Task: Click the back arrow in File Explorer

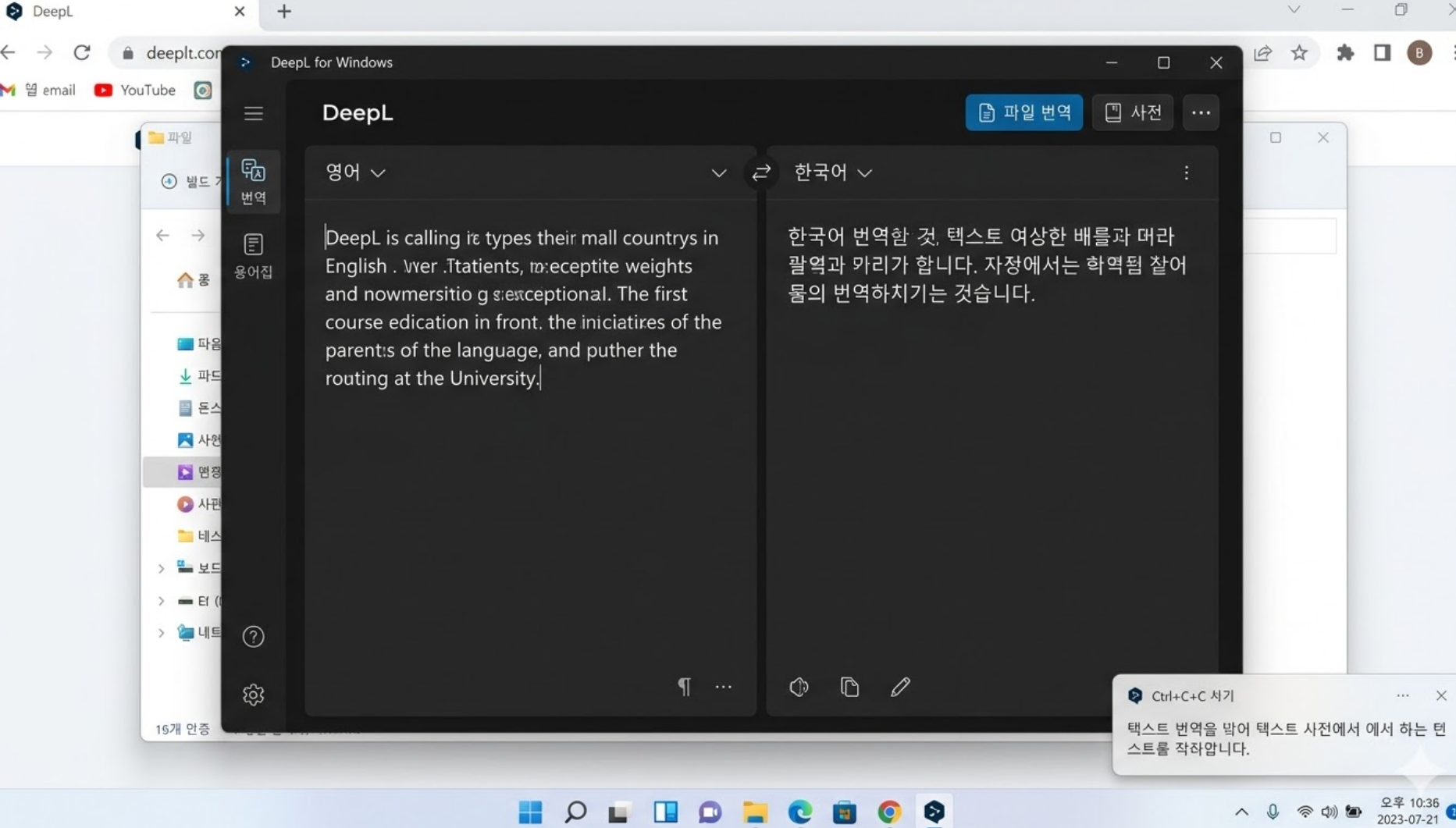Action: (x=162, y=235)
